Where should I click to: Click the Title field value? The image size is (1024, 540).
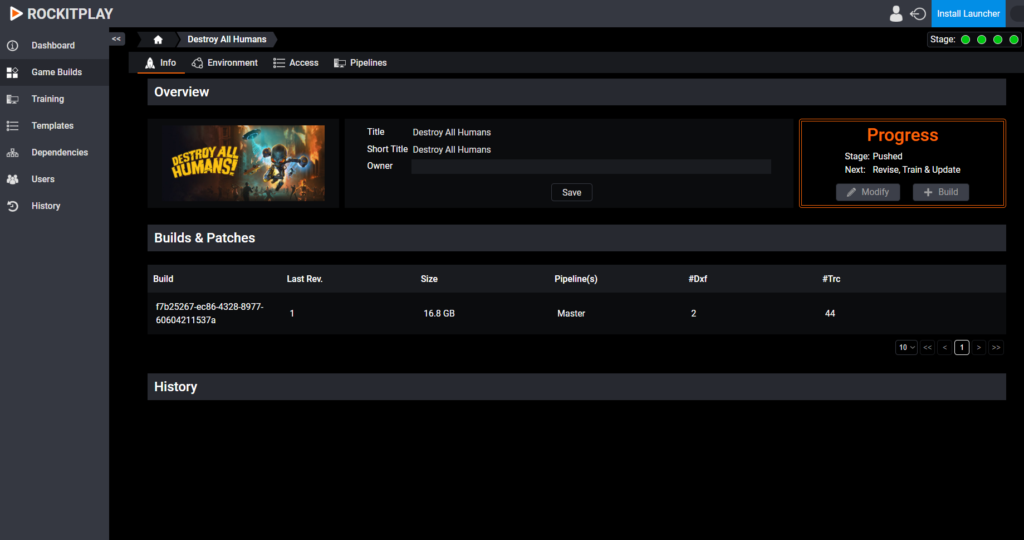452,133
